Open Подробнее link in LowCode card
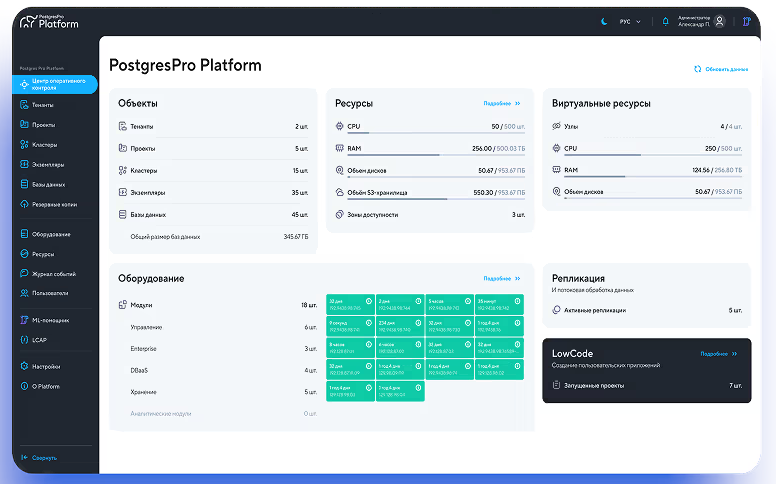 pos(719,354)
